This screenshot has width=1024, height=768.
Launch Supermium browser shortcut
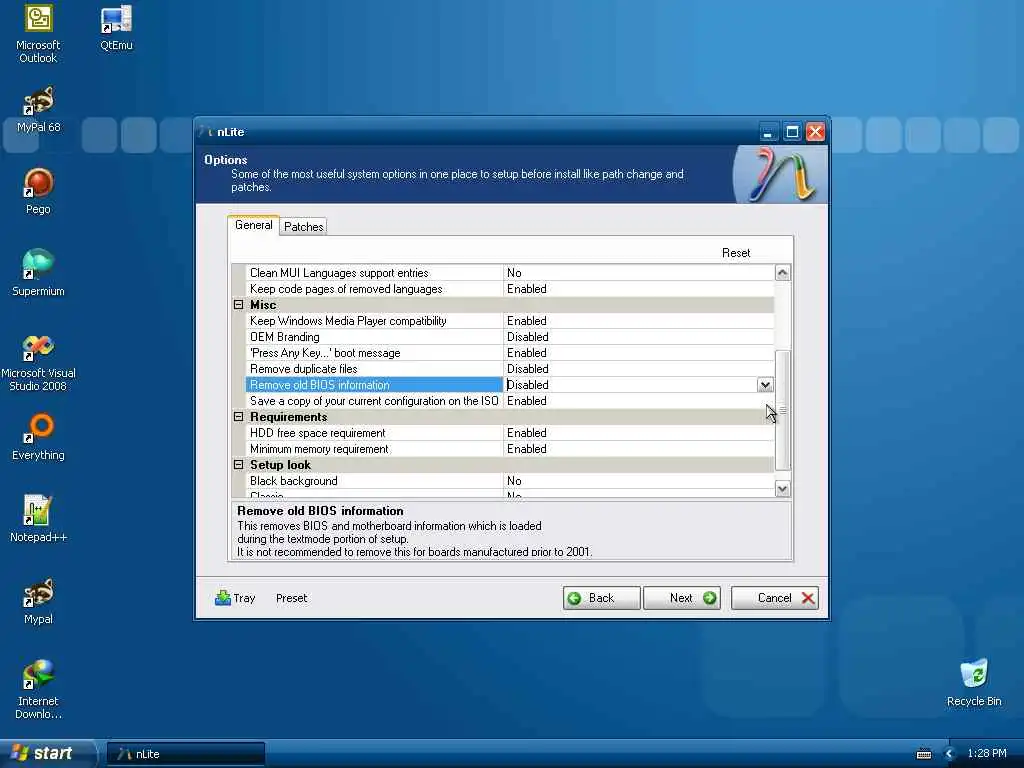click(38, 273)
